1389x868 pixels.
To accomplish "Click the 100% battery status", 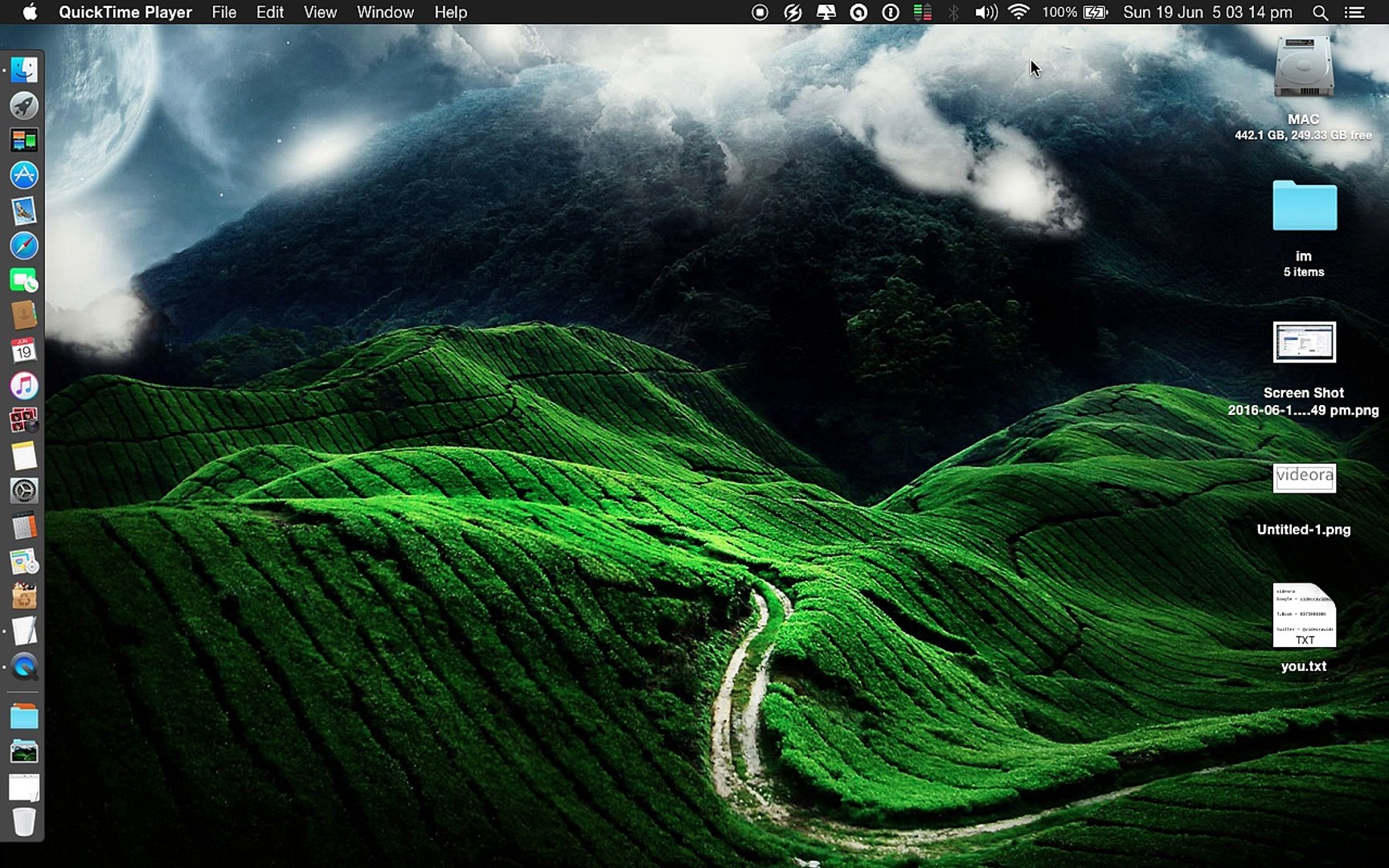I will point(1075,12).
